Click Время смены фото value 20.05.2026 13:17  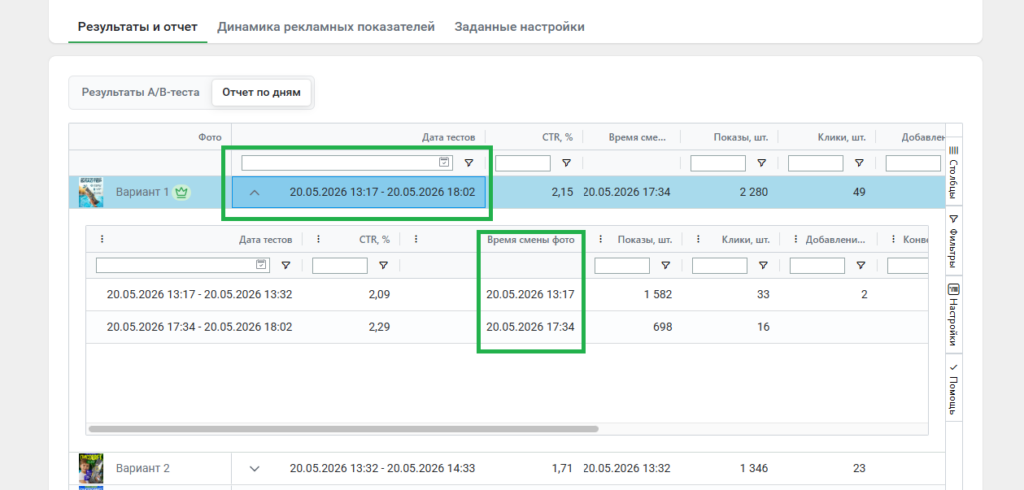530,295
